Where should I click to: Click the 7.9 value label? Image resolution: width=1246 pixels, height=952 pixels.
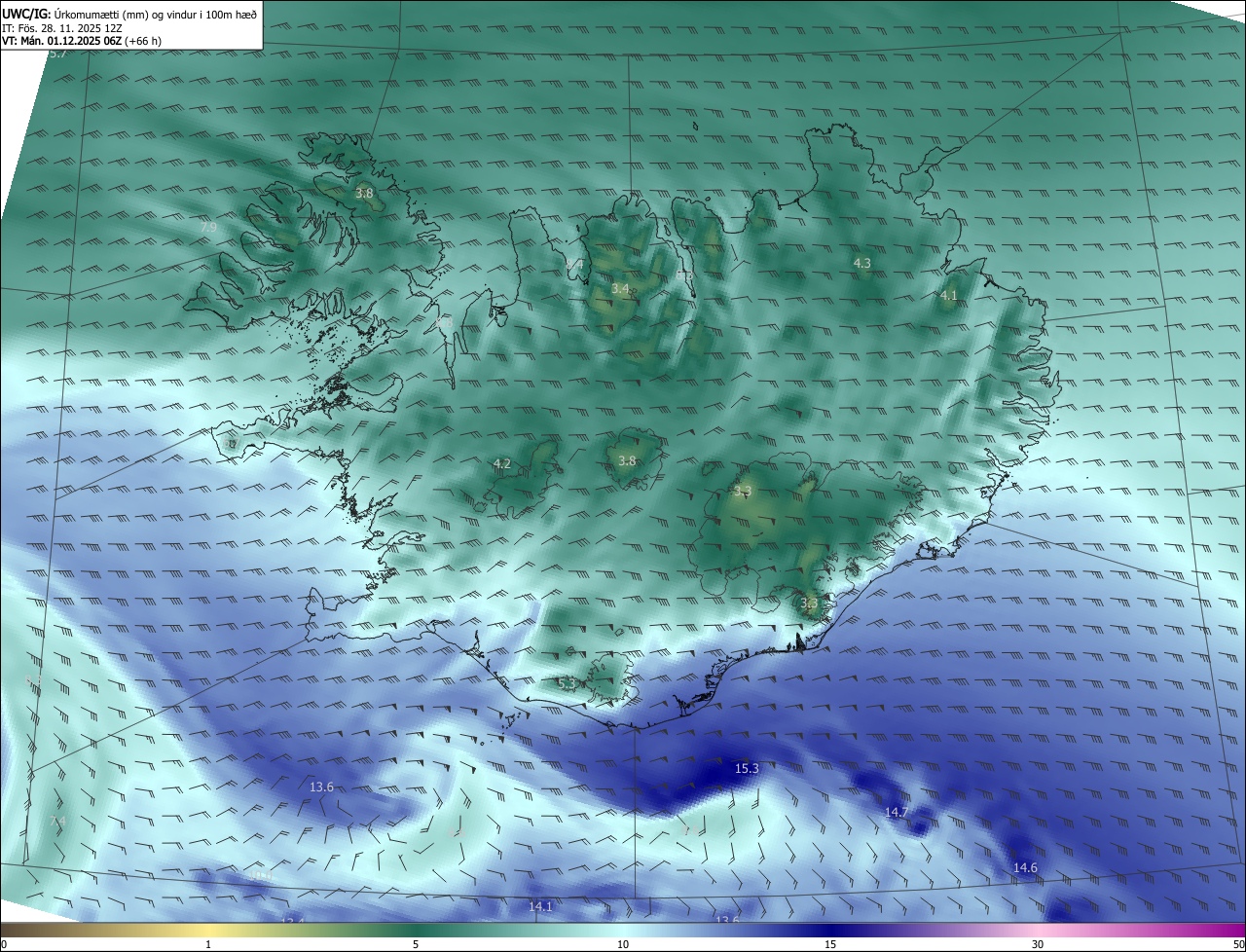208,228
